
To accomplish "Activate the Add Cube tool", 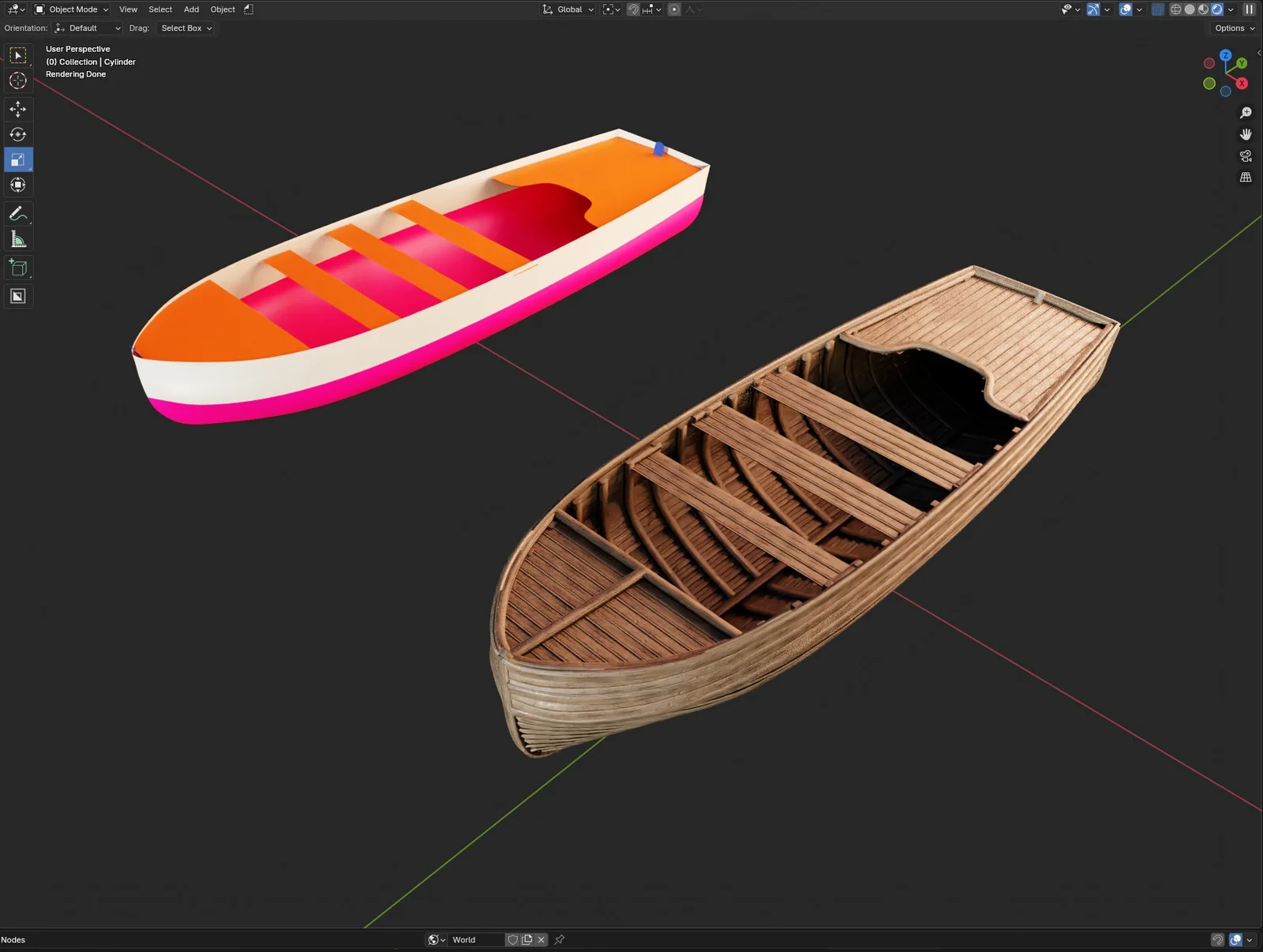I will pyautogui.click(x=17, y=267).
